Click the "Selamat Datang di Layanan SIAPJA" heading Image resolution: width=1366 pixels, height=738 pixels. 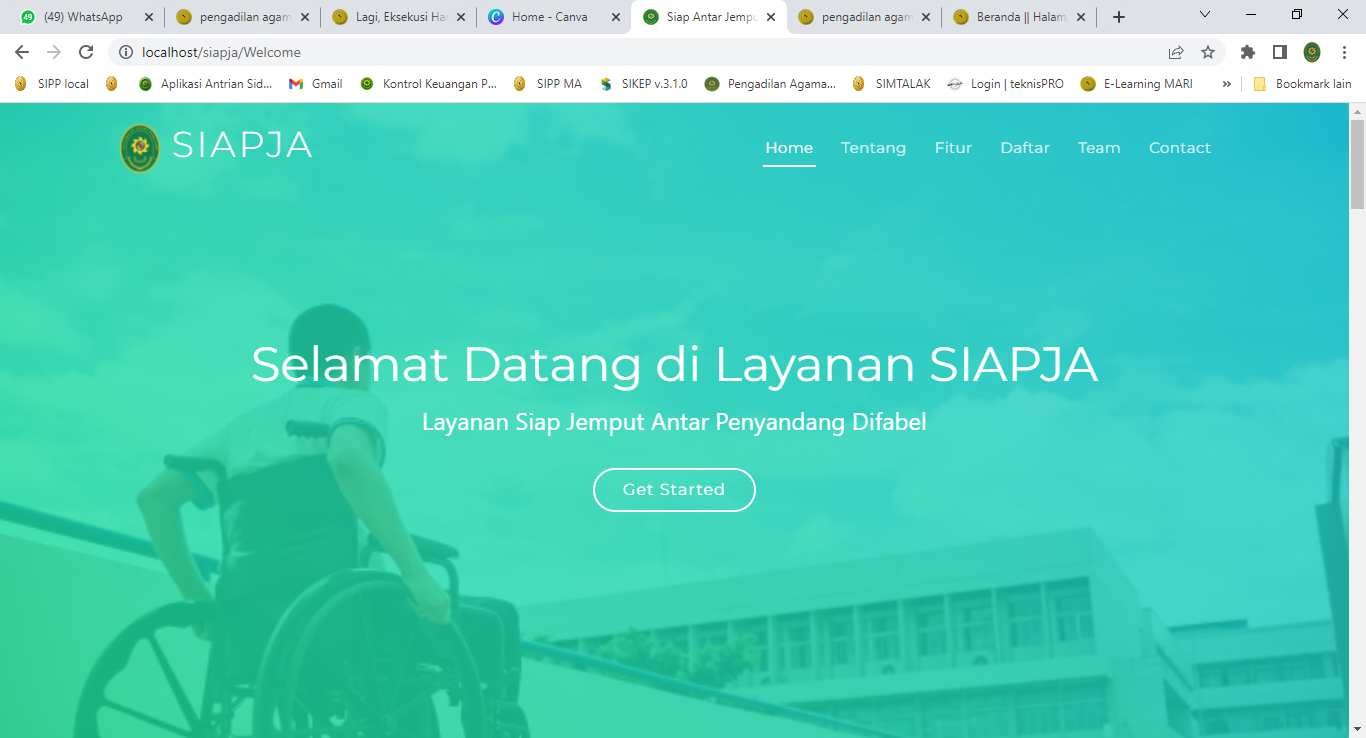674,365
